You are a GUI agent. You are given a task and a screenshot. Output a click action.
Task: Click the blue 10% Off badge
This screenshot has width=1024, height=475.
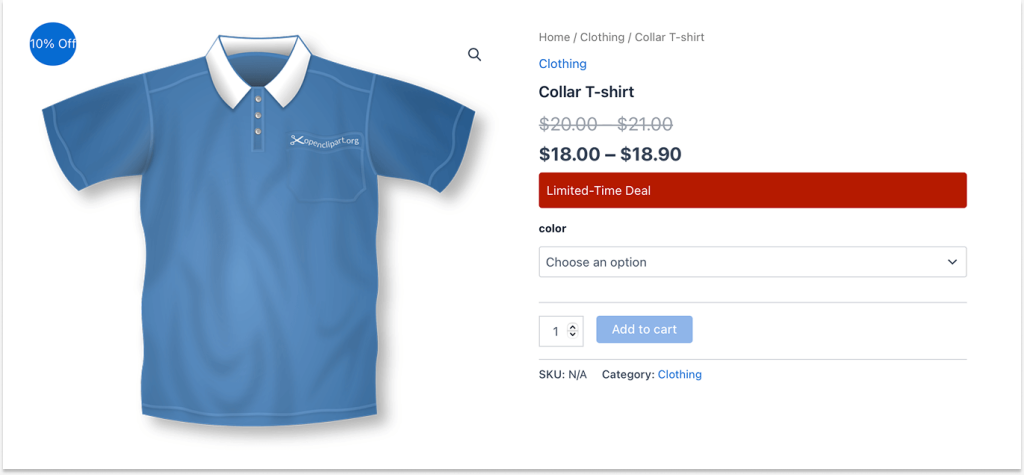point(53,44)
